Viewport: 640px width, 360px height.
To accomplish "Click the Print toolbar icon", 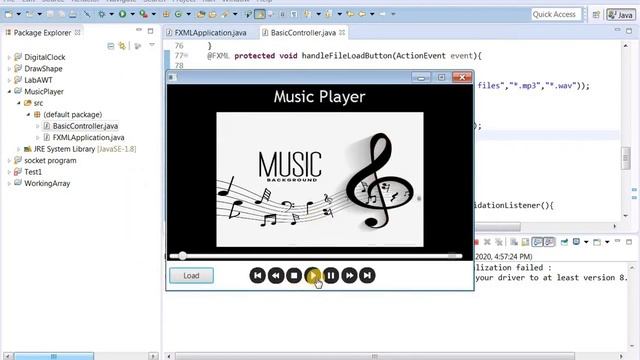I will pos(73,14).
